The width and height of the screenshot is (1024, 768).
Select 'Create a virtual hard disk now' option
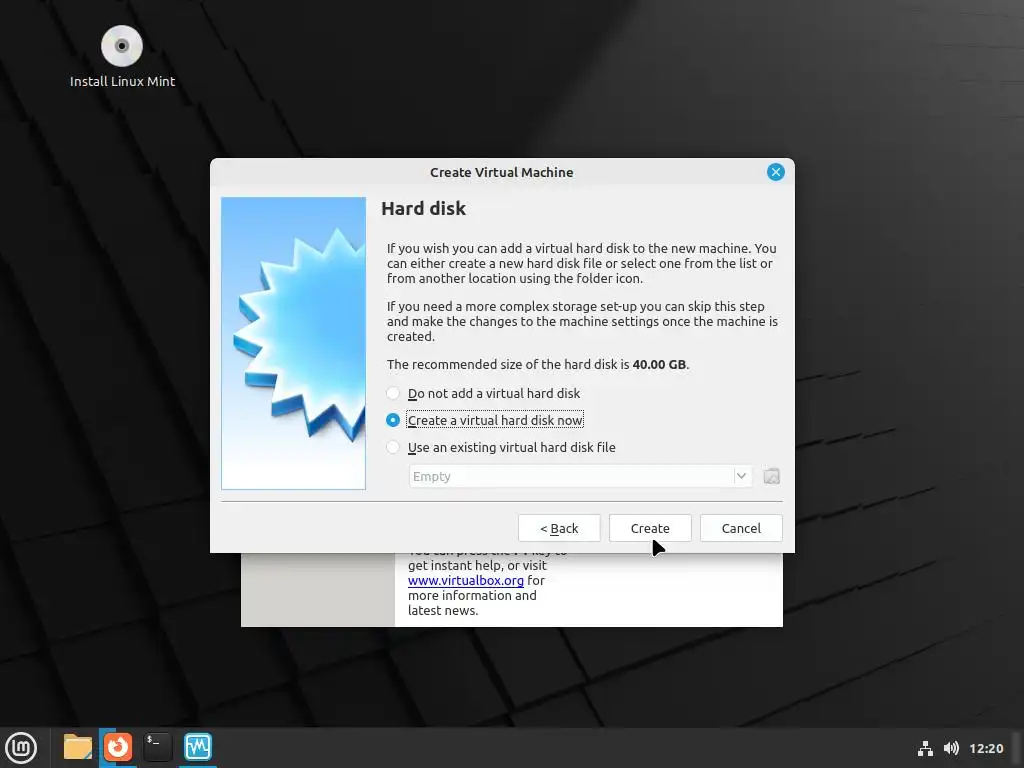(x=485, y=420)
